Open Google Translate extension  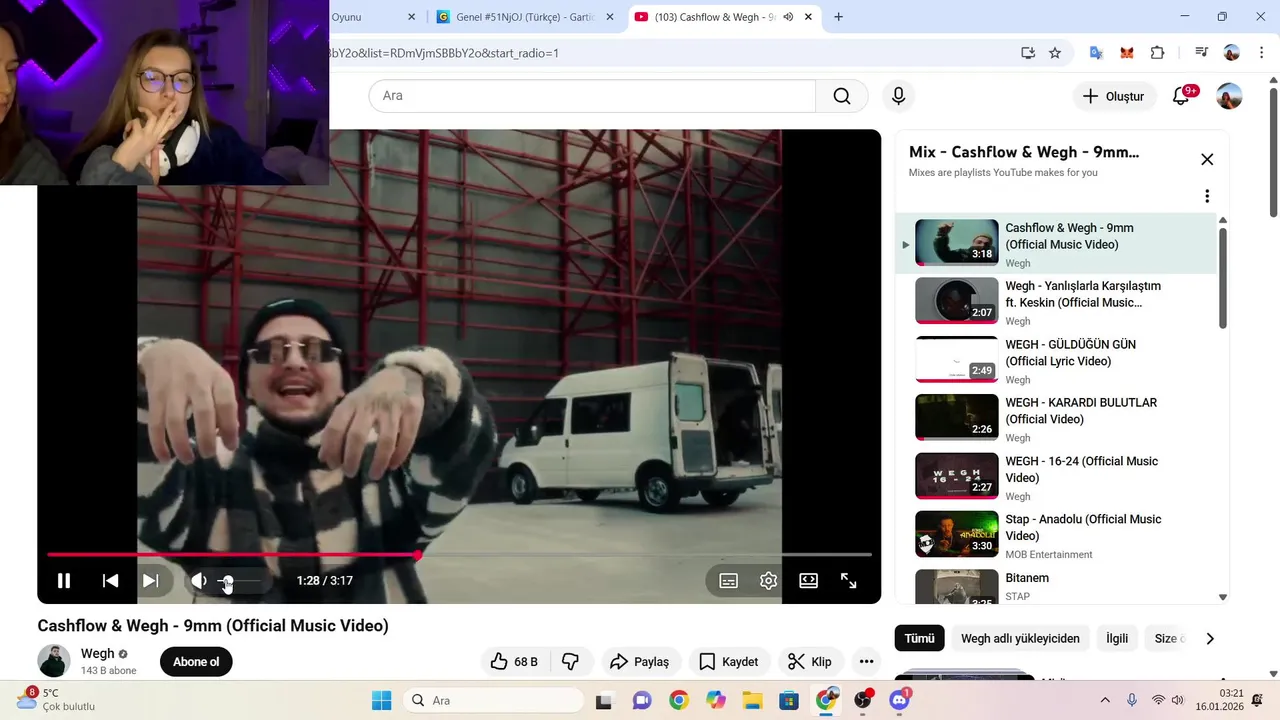(1096, 53)
